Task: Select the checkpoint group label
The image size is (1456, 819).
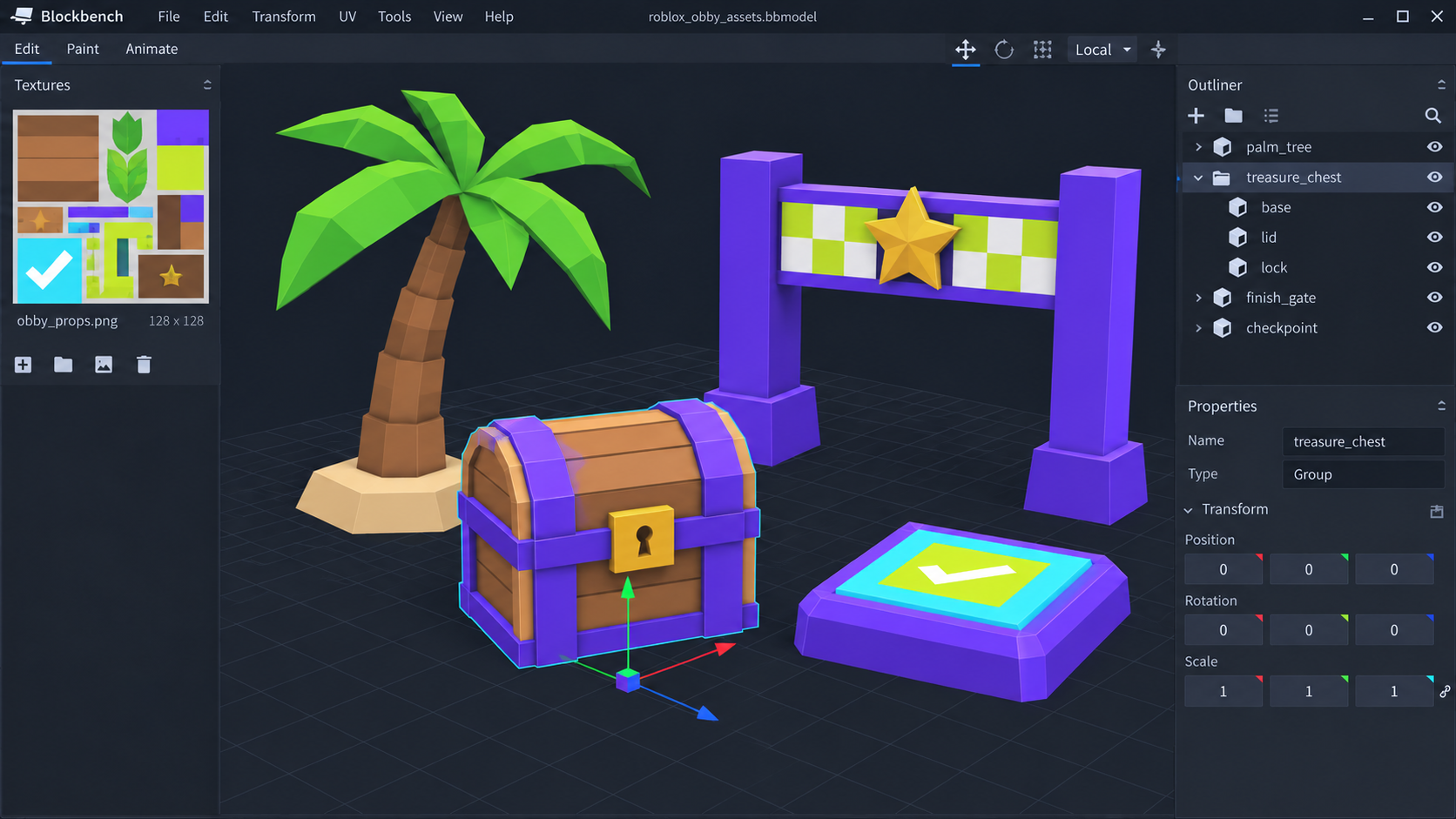Action: point(1281,328)
